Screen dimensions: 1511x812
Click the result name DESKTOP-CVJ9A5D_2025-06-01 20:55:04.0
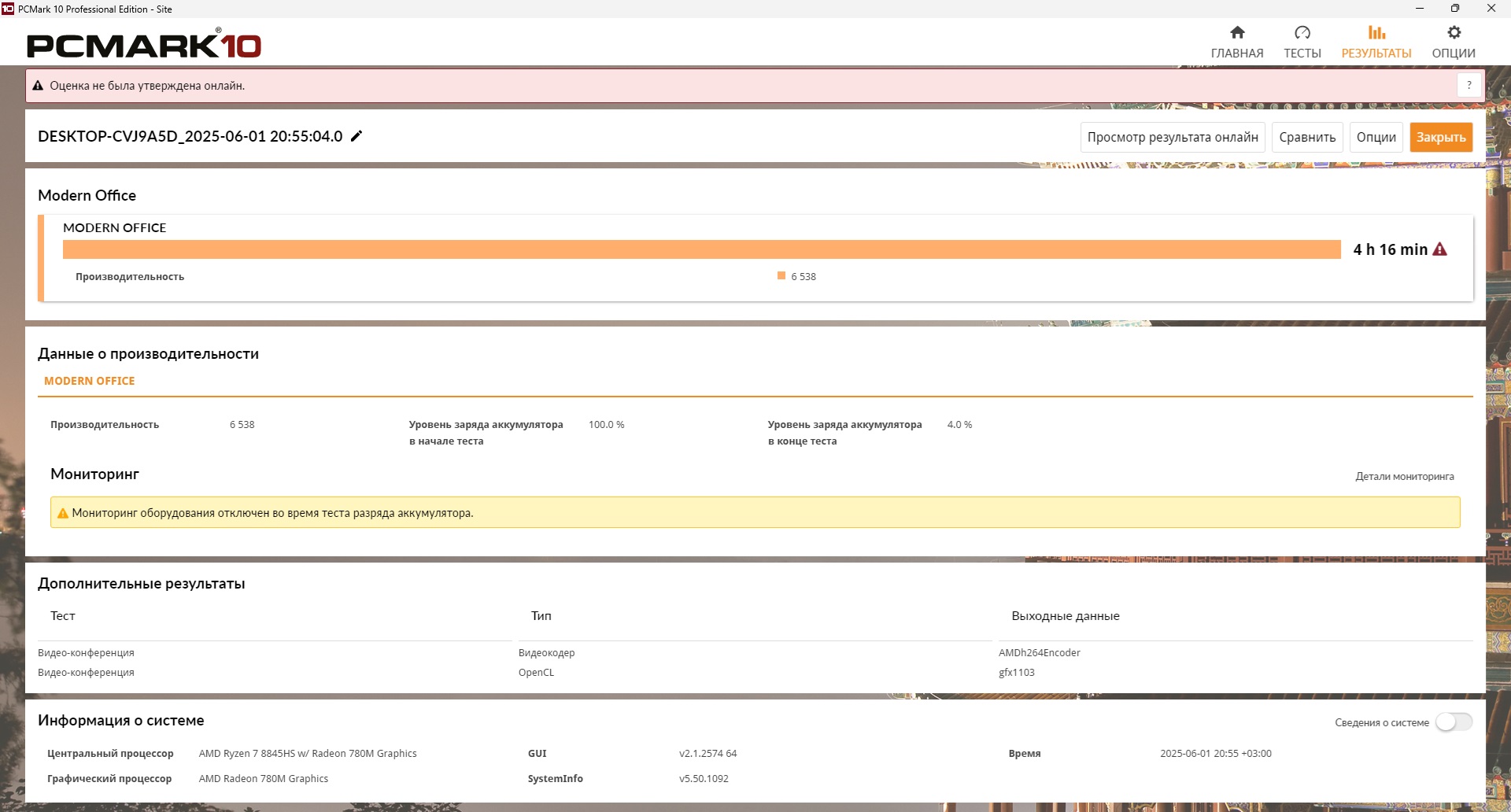point(190,136)
